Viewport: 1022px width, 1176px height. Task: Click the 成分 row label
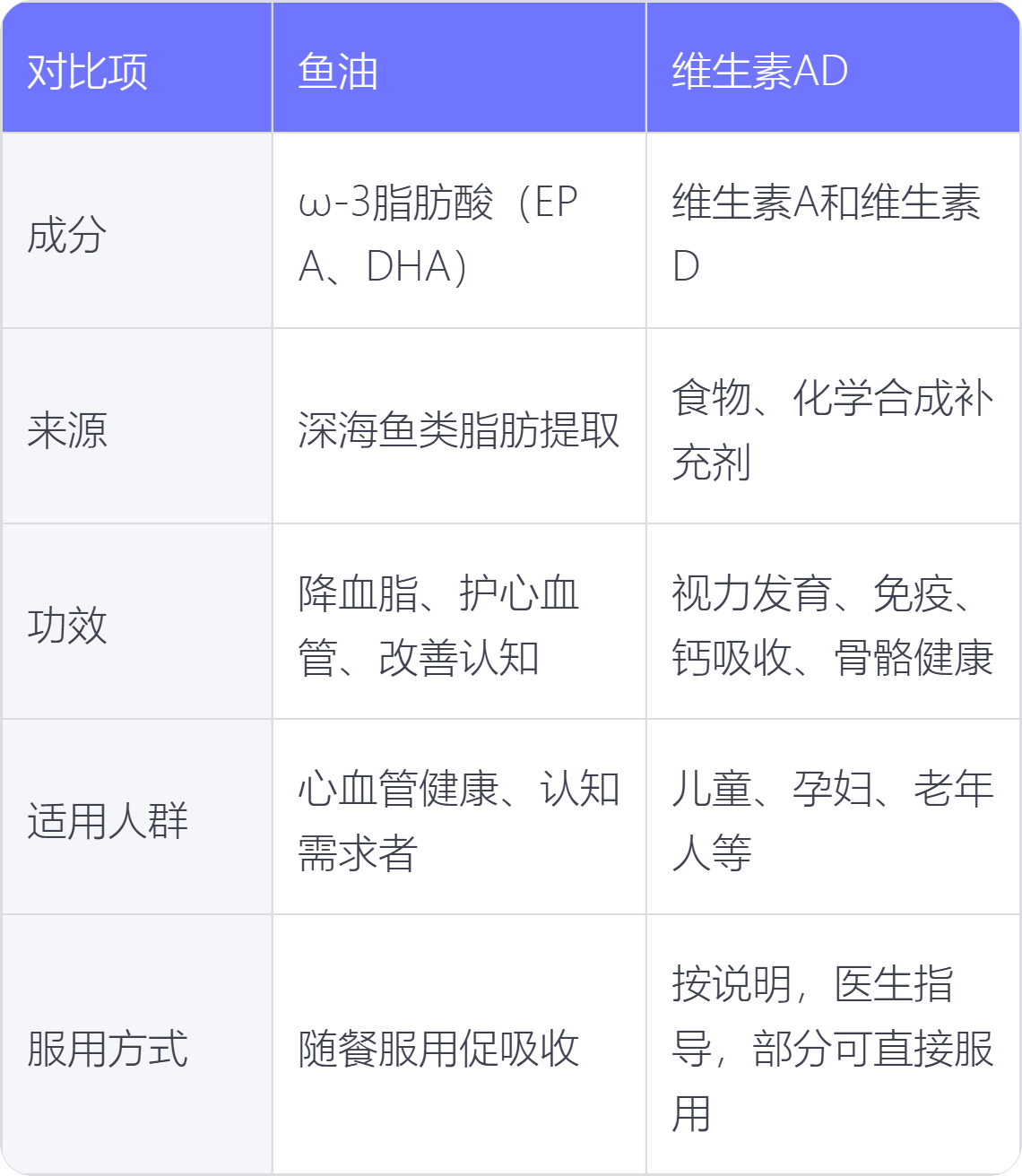coord(136,231)
